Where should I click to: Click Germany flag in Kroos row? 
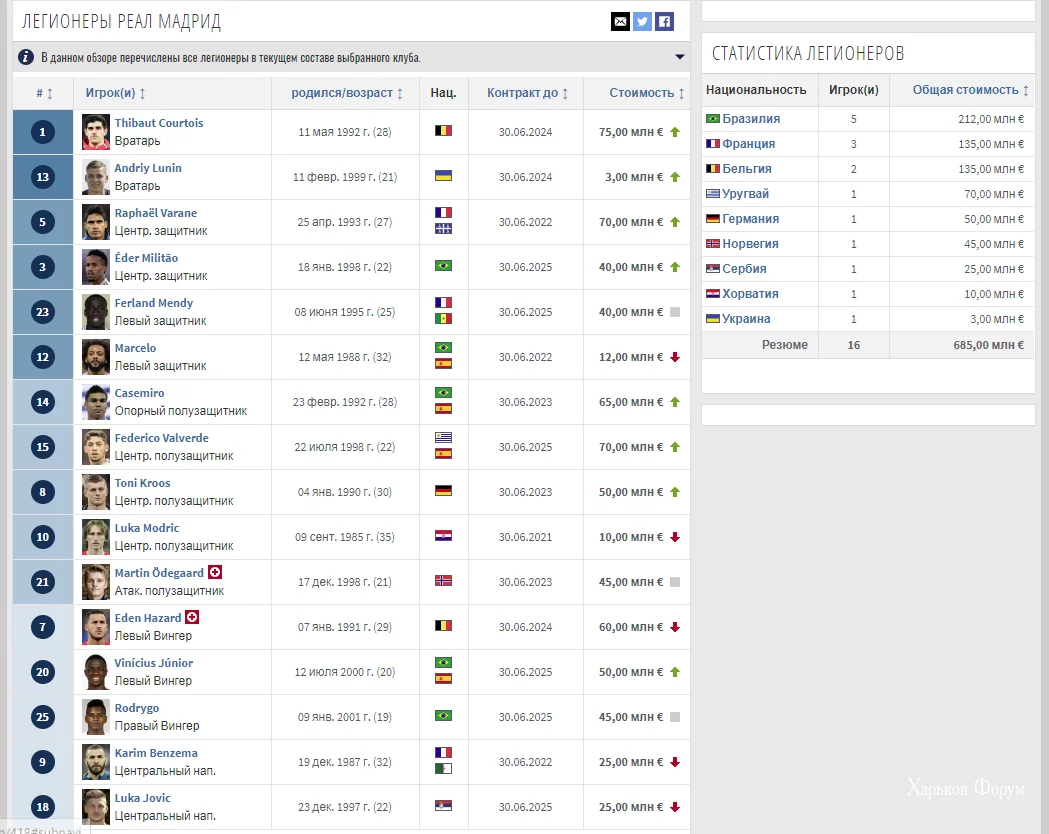[443, 490]
